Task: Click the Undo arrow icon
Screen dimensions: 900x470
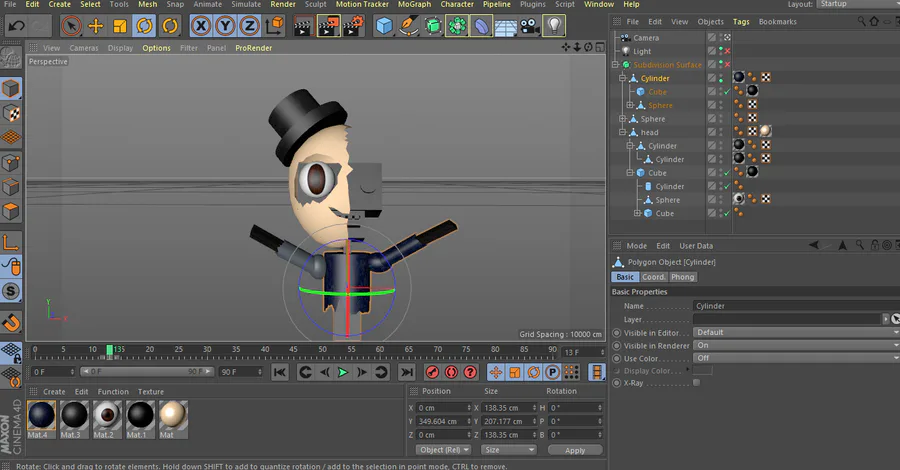Action: [x=17, y=26]
